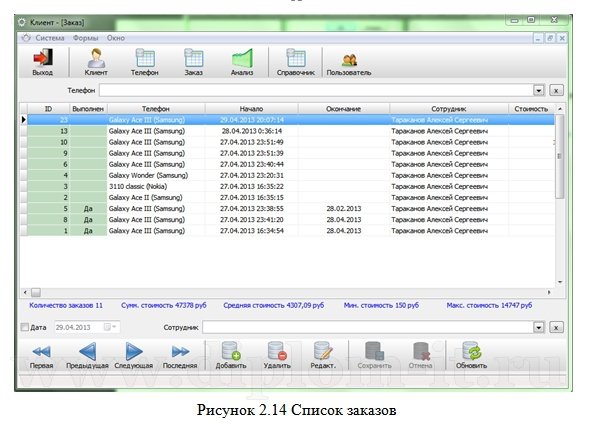Expand the Телефон filter dropdown
Image resolution: width=602 pixels, height=426 pixels.
pyautogui.click(x=538, y=90)
